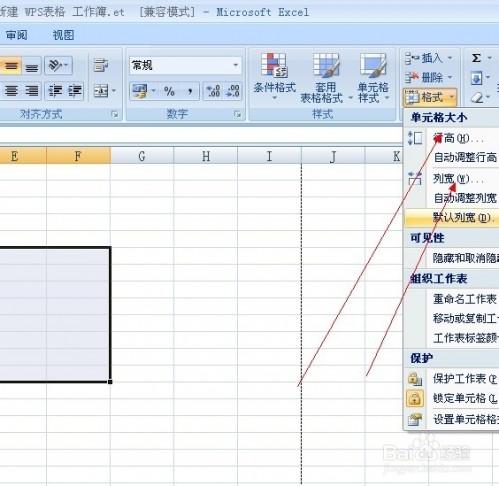Click inside the formula bar
Screen dimensions: 499x486
pos(200,136)
